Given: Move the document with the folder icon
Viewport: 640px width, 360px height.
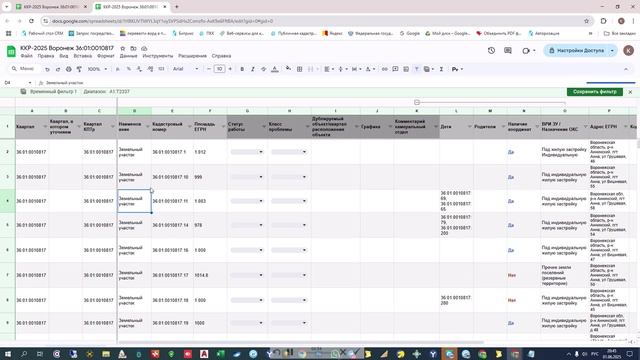Looking at the screenshot, I should click(133, 48).
